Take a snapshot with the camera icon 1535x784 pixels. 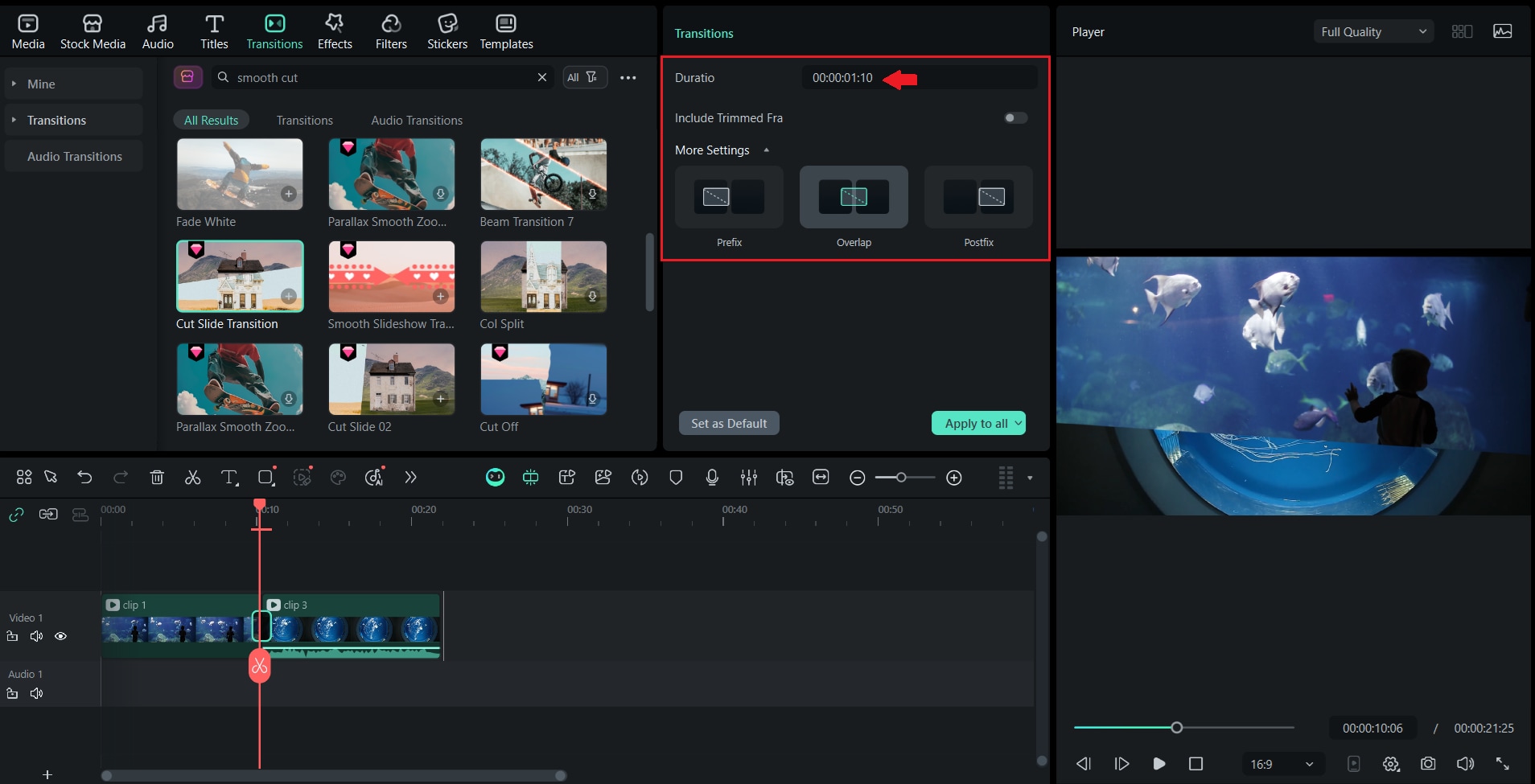click(x=1428, y=764)
